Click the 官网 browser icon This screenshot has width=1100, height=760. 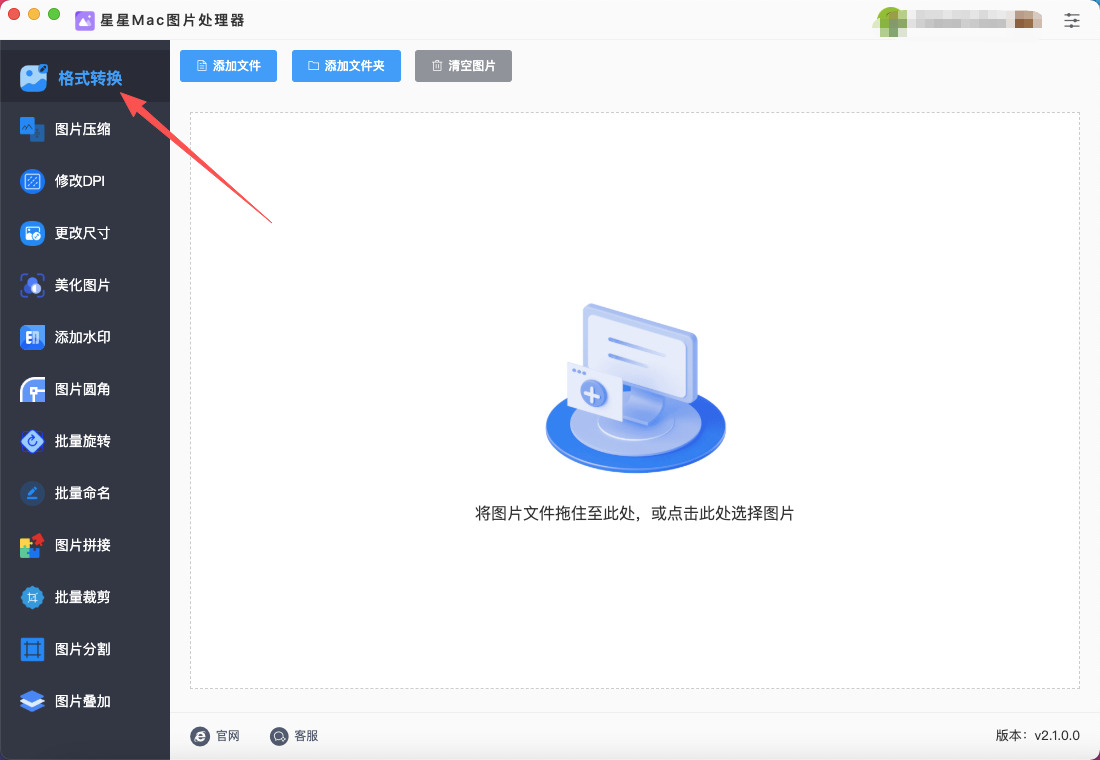pyautogui.click(x=200, y=735)
